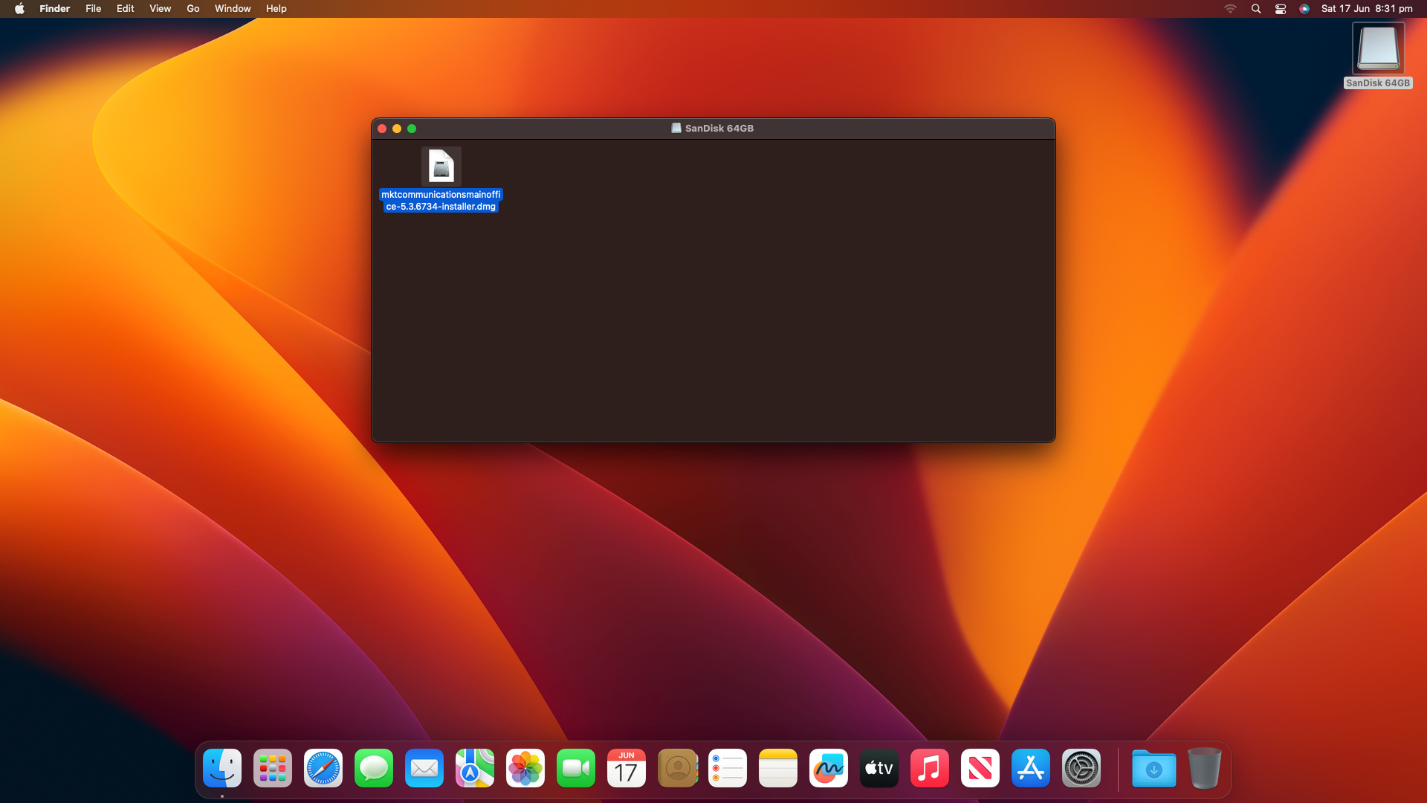Launch FaceTime from the Dock
The image size is (1427, 803).
(576, 768)
